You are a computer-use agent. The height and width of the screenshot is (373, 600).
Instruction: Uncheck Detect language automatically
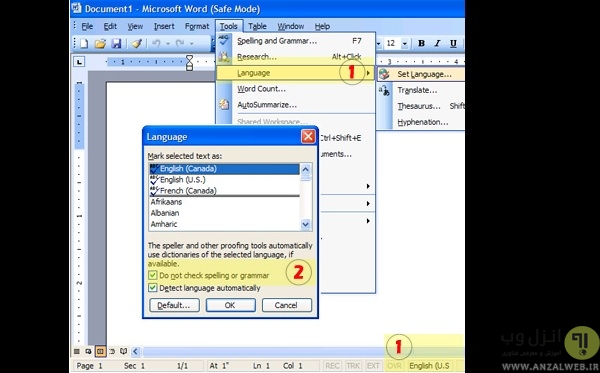click(152, 288)
